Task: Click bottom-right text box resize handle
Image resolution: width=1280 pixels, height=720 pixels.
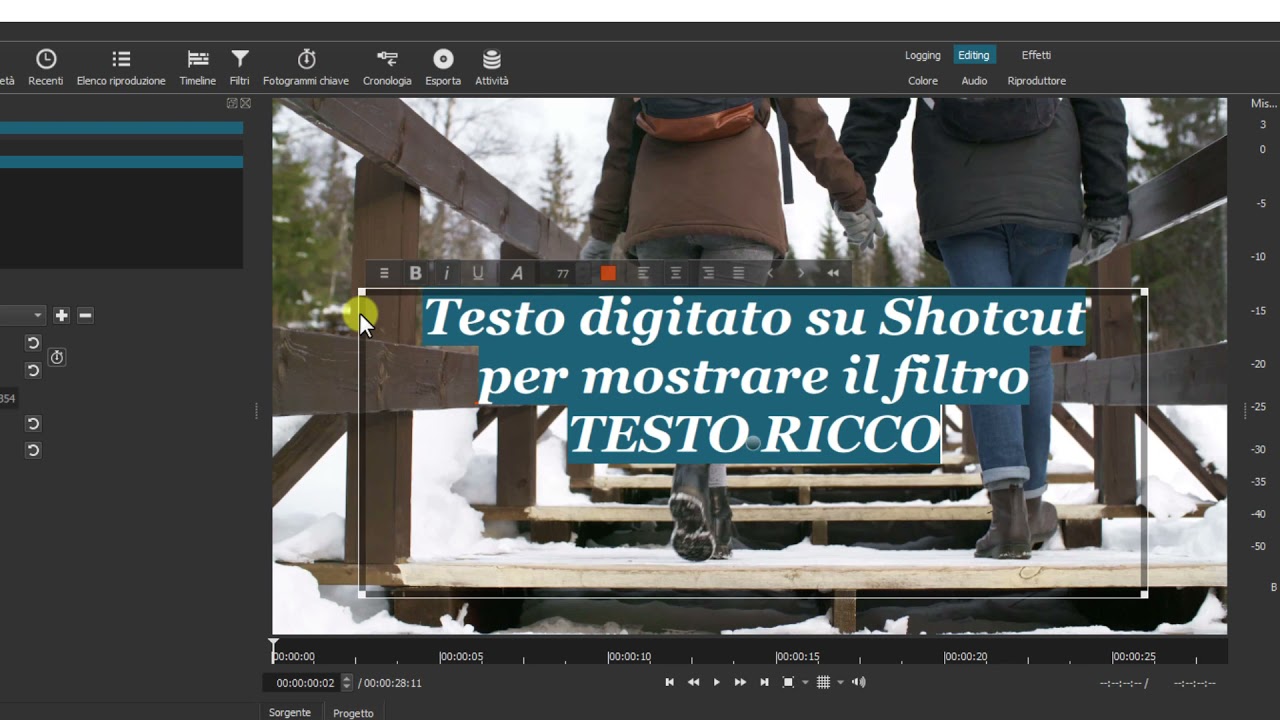Action: click(x=1144, y=594)
